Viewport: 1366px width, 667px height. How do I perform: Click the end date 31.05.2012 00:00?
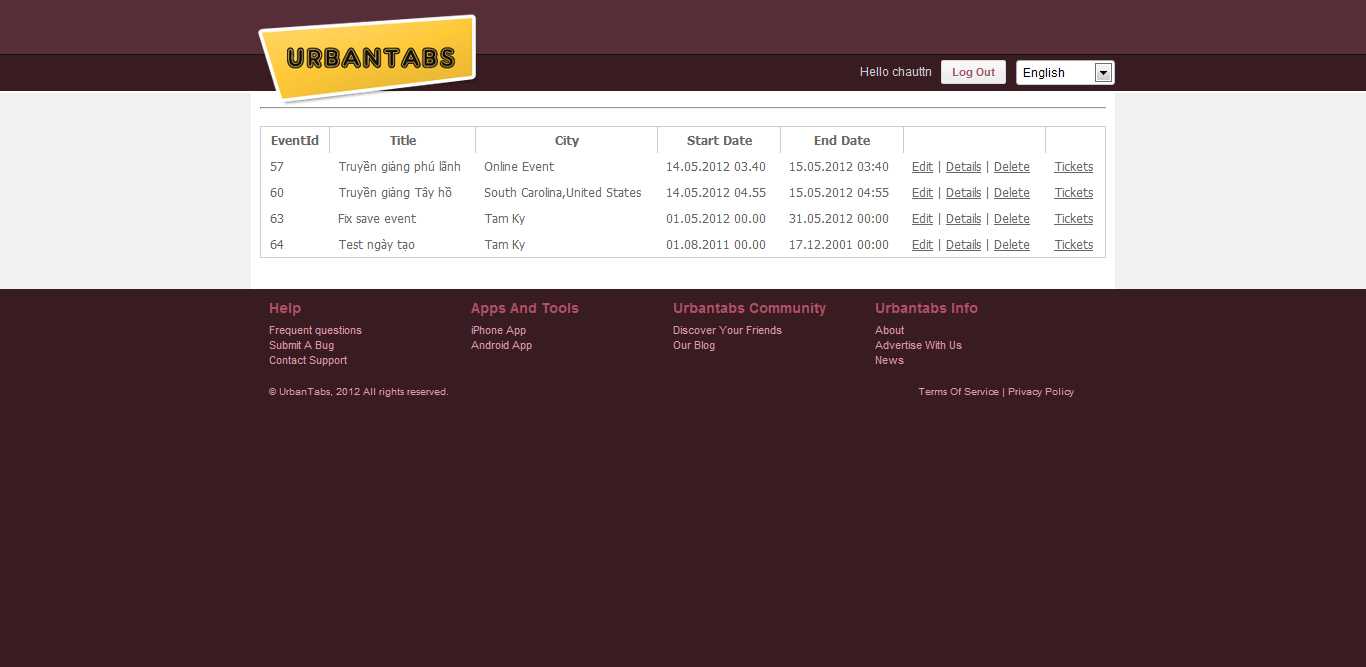839,219
